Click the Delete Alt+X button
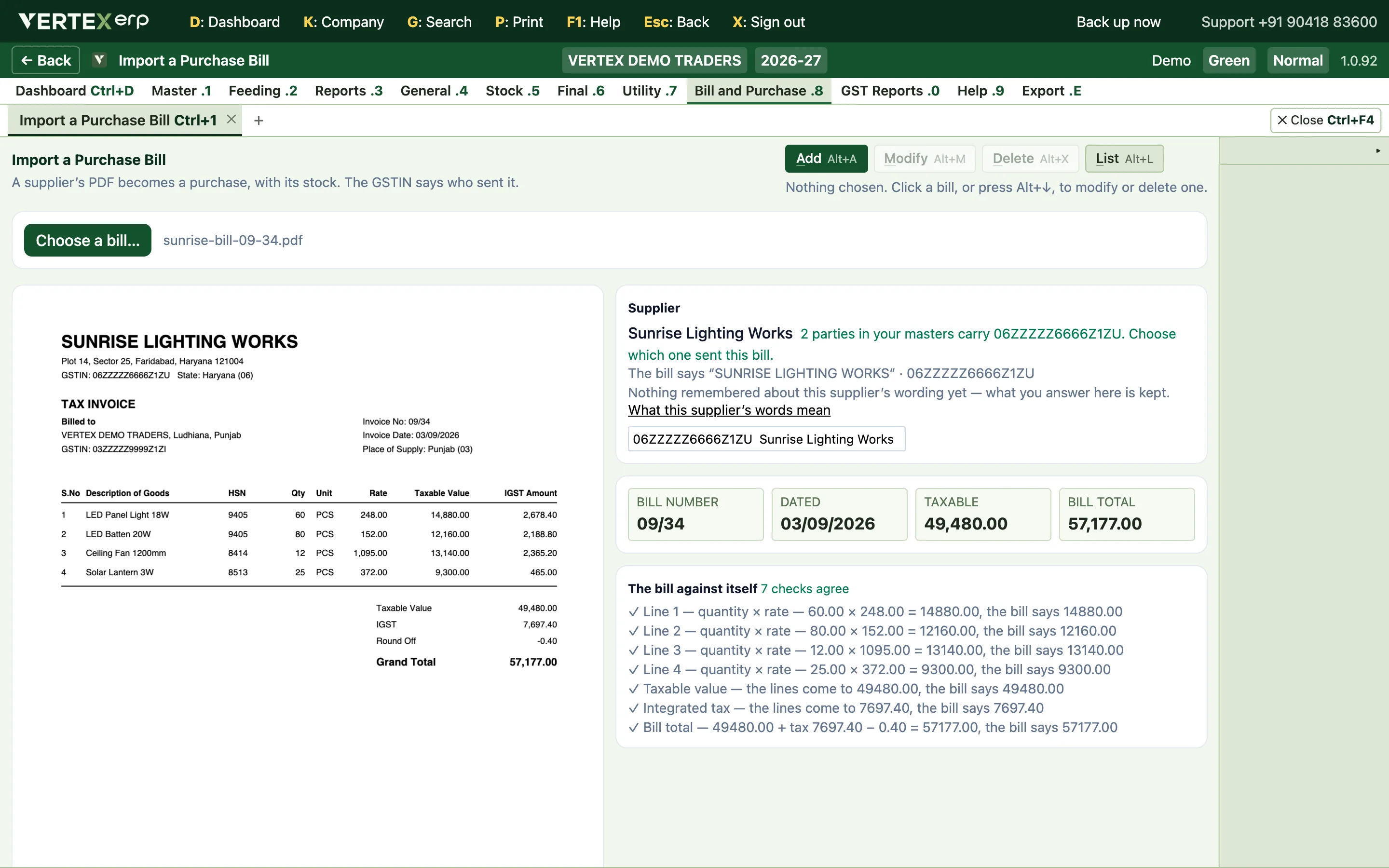 [1030, 159]
